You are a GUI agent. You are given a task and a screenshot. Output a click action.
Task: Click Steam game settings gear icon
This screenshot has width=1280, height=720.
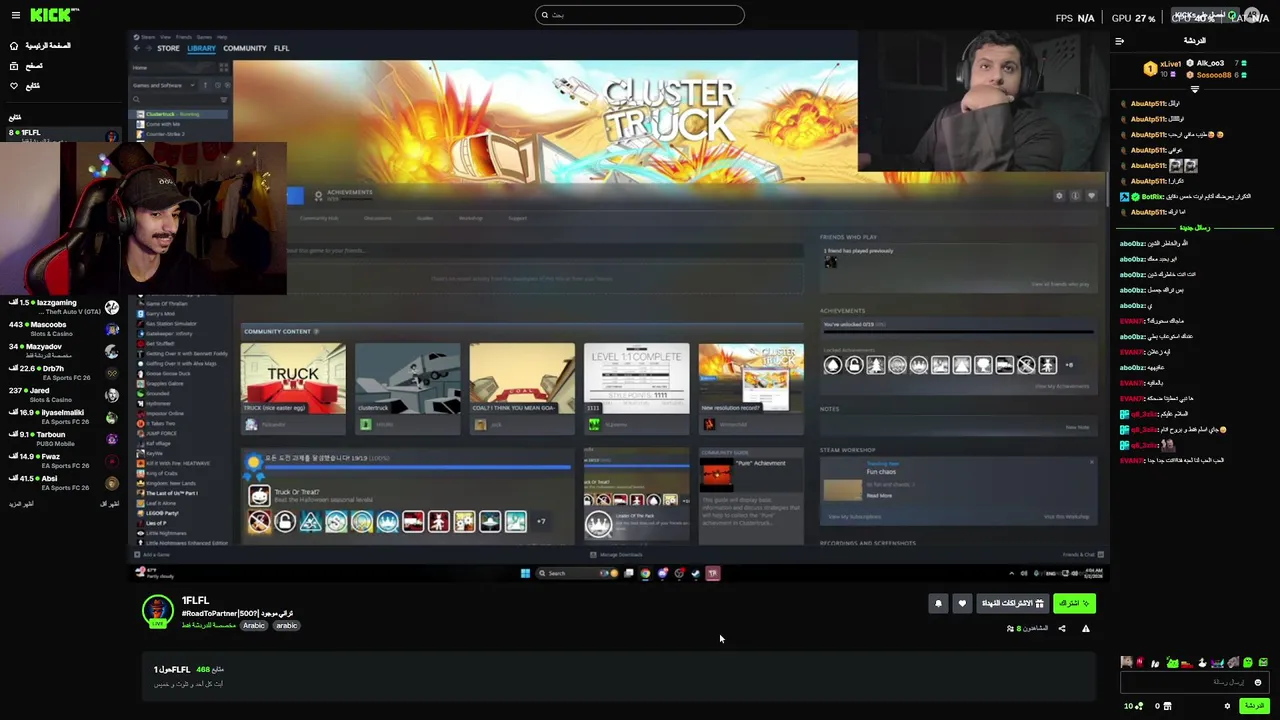[x=1059, y=196]
